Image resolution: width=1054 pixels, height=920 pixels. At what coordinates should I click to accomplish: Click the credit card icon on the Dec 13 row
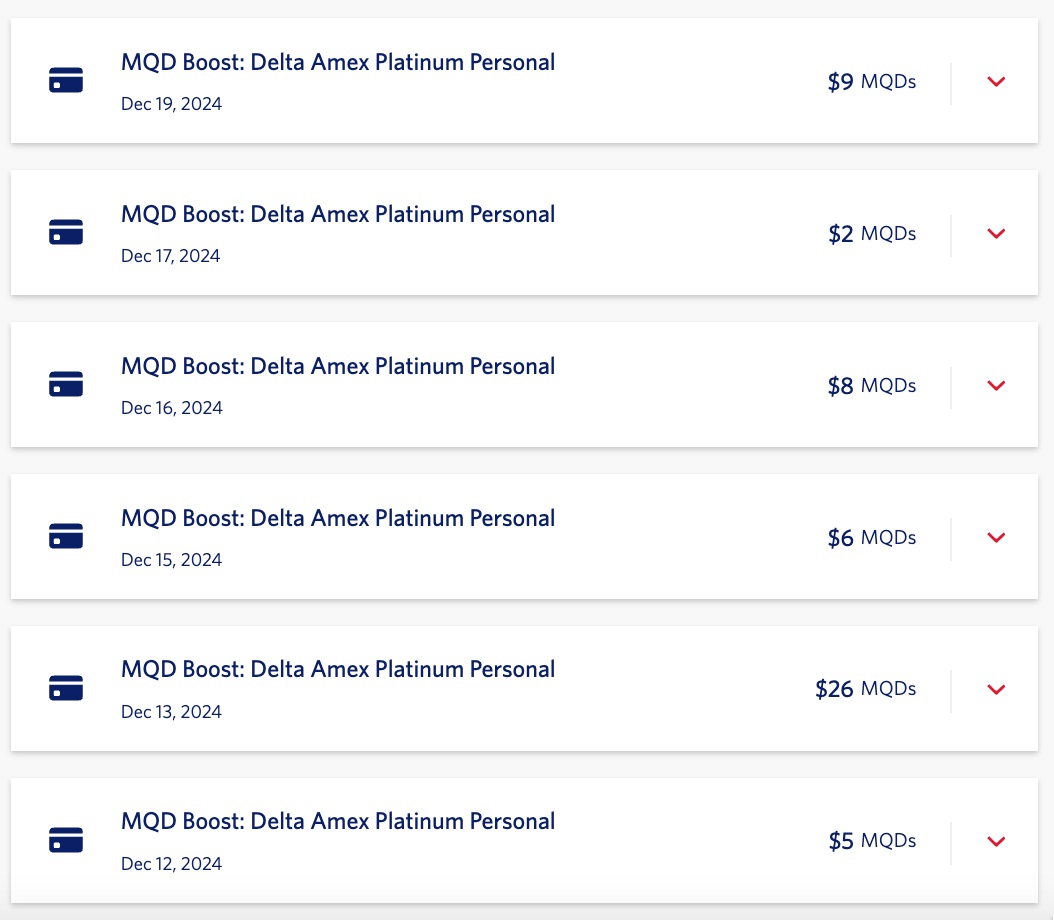(x=66, y=688)
